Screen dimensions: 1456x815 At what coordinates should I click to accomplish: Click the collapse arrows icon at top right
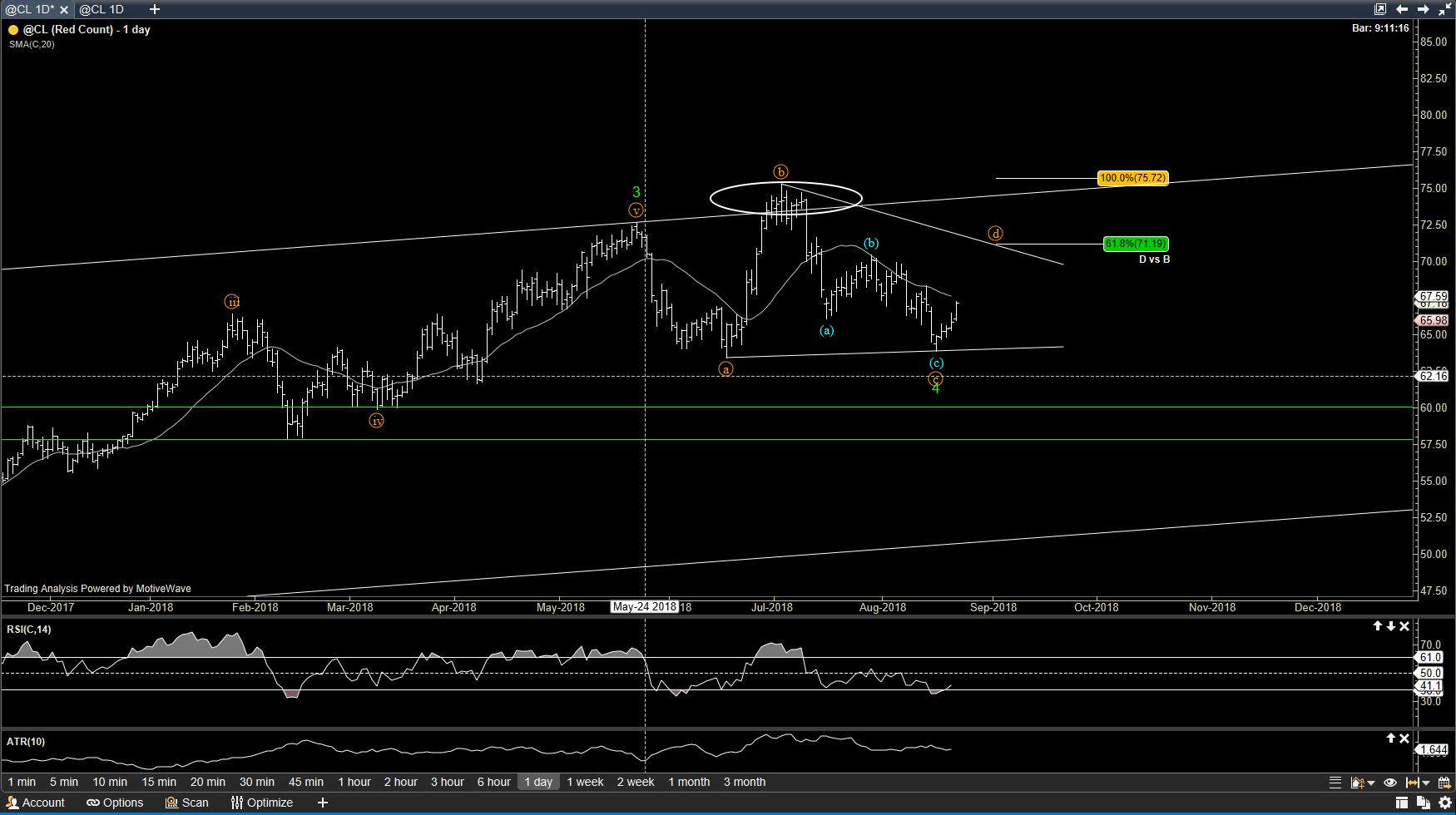pyautogui.click(x=1445, y=9)
